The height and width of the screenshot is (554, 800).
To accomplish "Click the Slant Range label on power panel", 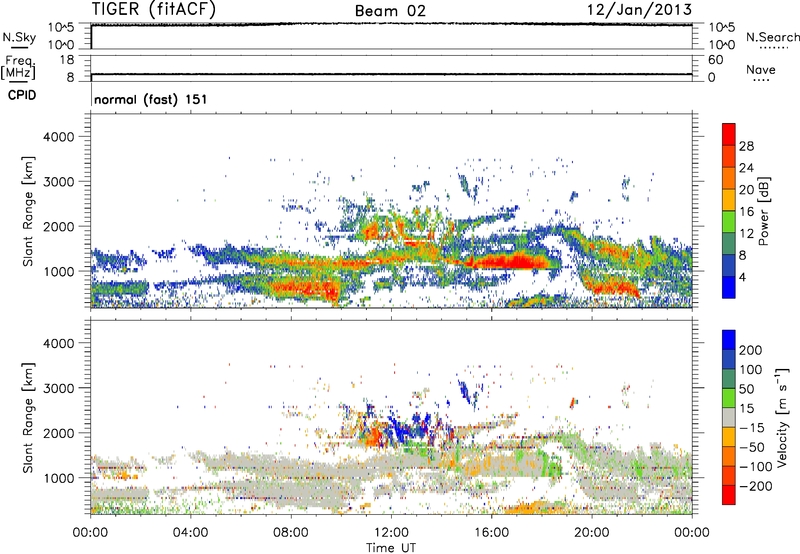I will click(x=28, y=211).
